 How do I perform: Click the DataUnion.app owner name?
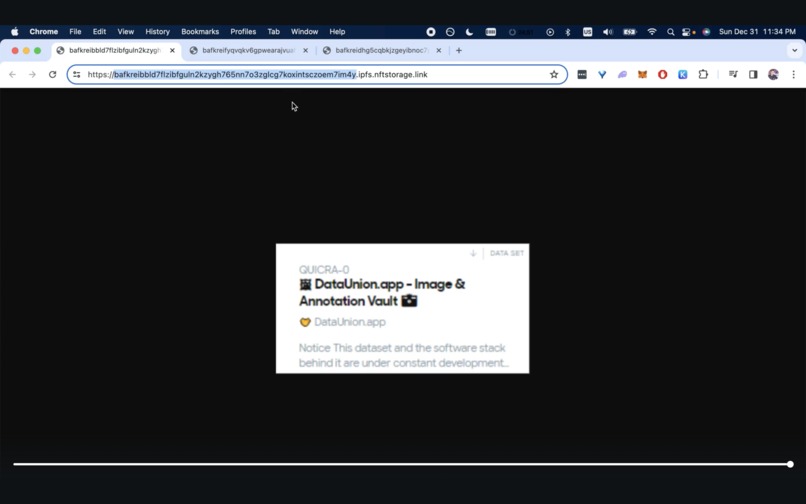[x=350, y=322]
